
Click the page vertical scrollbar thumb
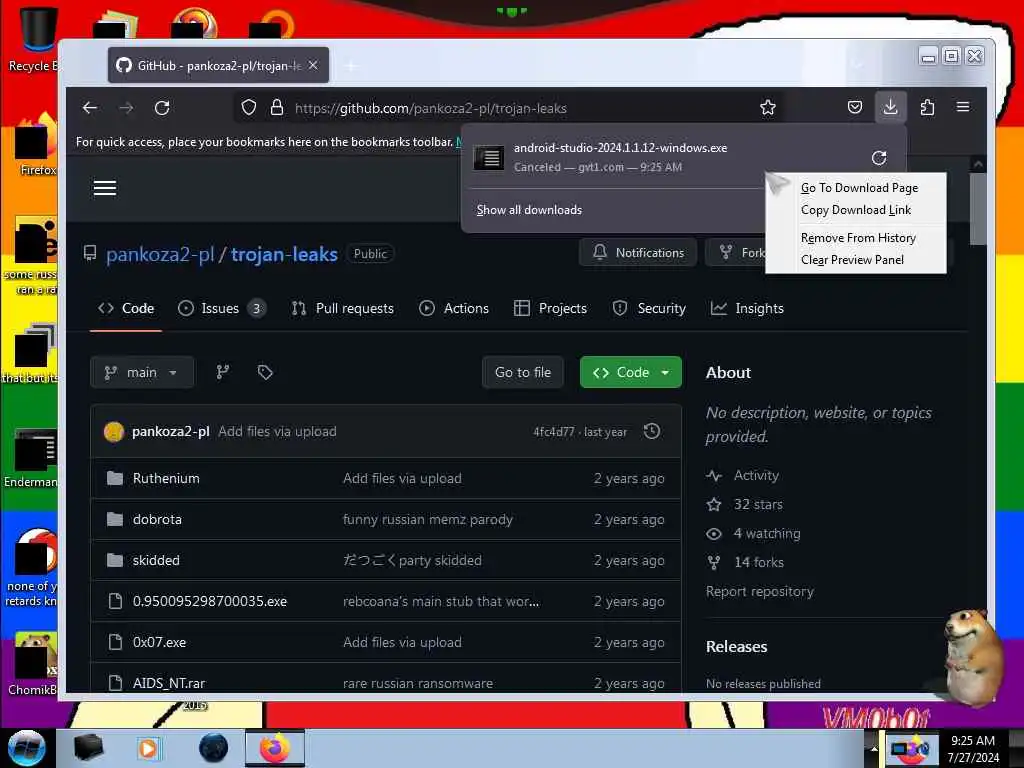tap(978, 209)
